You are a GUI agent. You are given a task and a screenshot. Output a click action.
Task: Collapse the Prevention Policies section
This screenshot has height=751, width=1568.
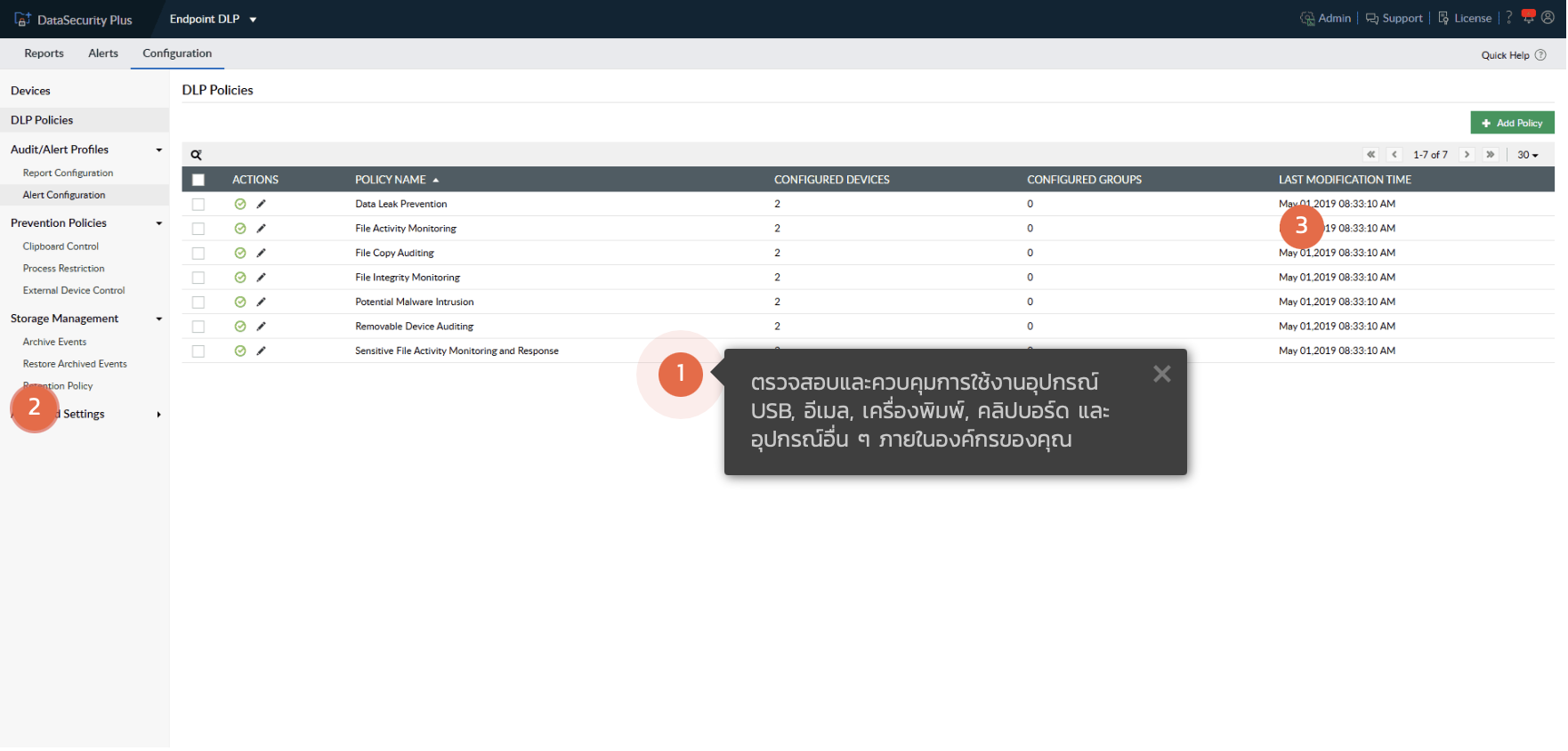click(x=159, y=223)
